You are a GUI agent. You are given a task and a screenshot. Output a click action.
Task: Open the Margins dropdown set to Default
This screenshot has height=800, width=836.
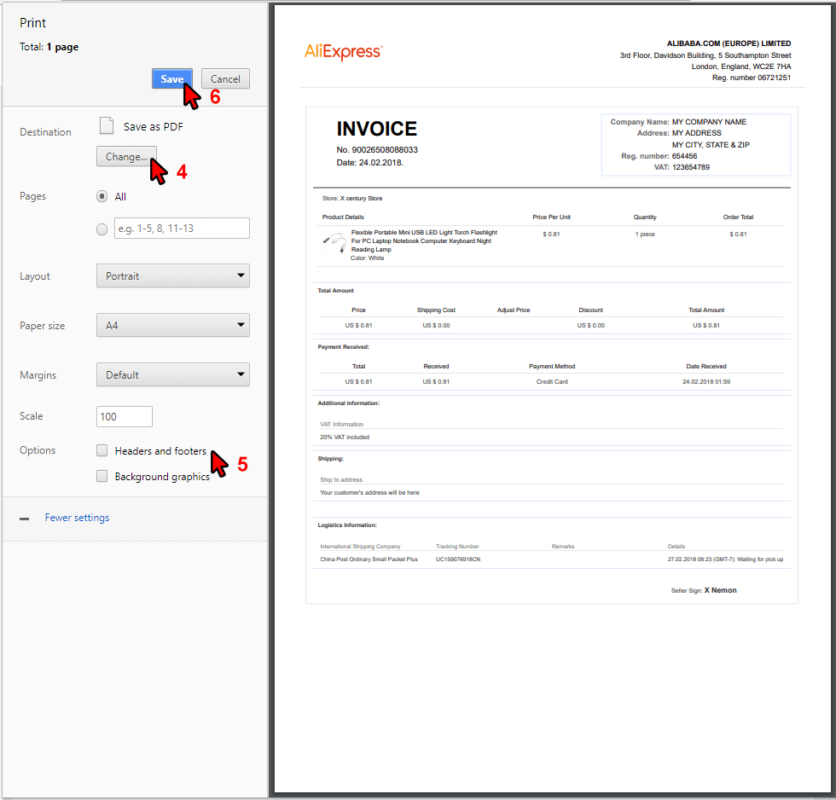click(x=173, y=375)
